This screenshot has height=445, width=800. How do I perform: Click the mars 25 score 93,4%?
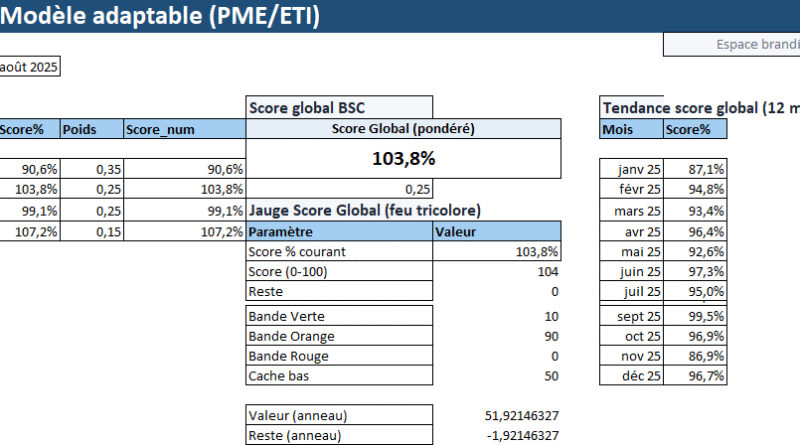tap(695, 210)
